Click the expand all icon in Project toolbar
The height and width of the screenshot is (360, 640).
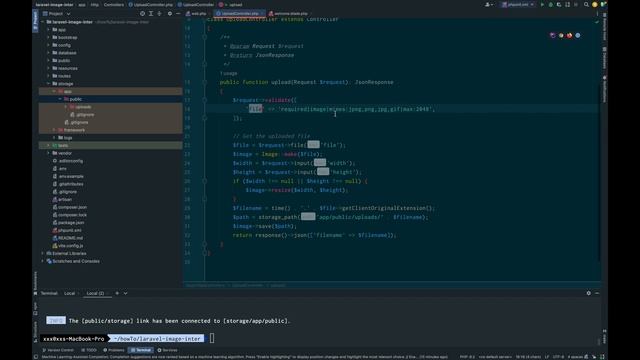tap(151, 13)
